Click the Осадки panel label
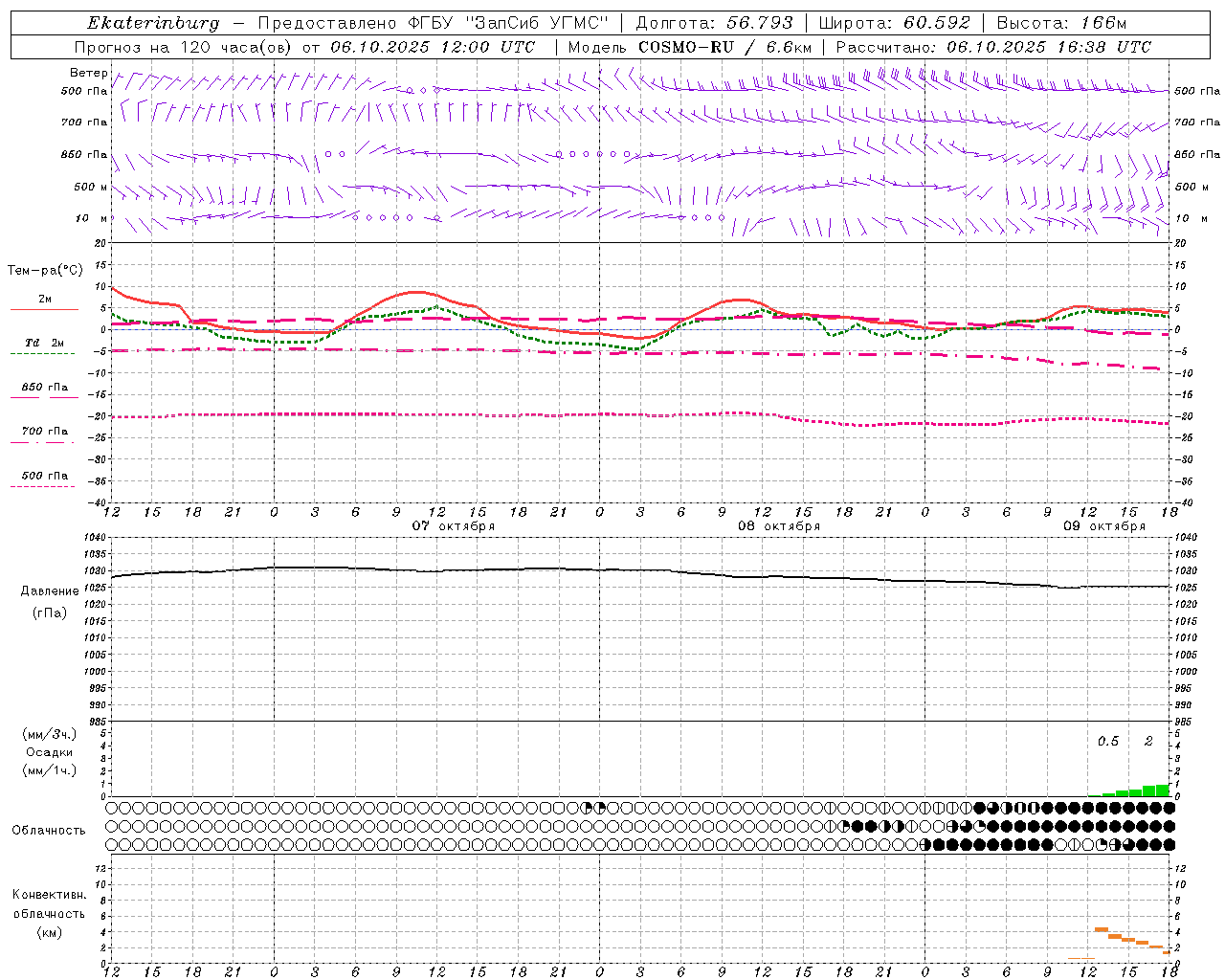 point(50,752)
